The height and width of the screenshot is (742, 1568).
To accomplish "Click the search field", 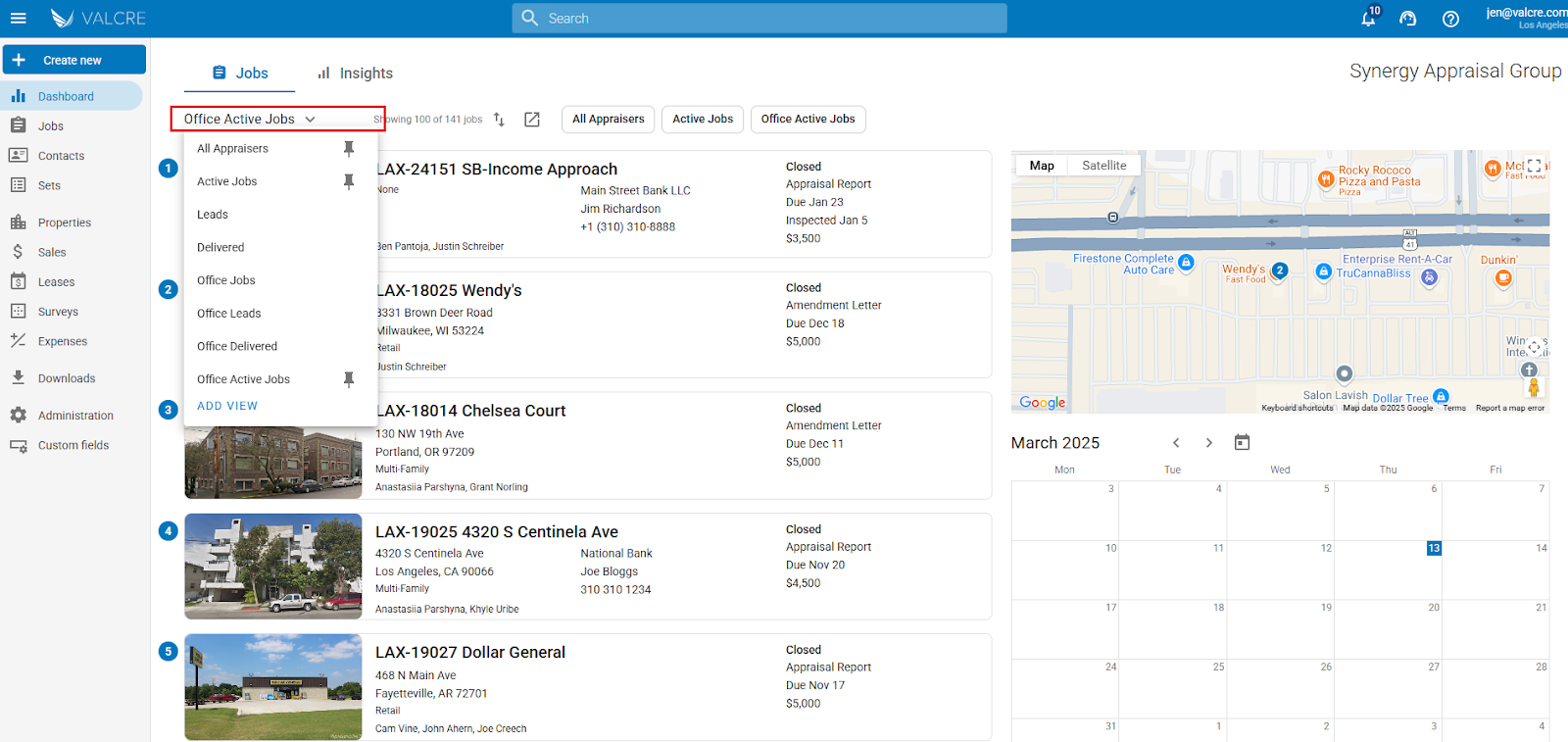I will [759, 18].
